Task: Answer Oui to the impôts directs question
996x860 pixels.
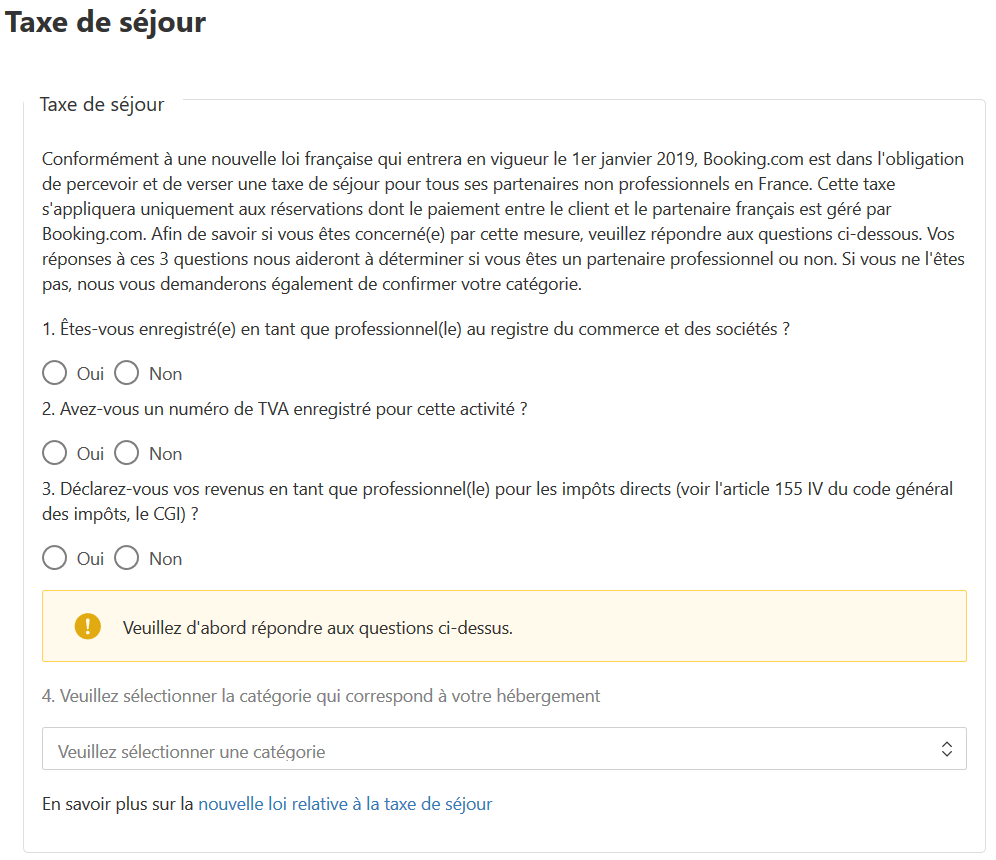Action: [55, 558]
